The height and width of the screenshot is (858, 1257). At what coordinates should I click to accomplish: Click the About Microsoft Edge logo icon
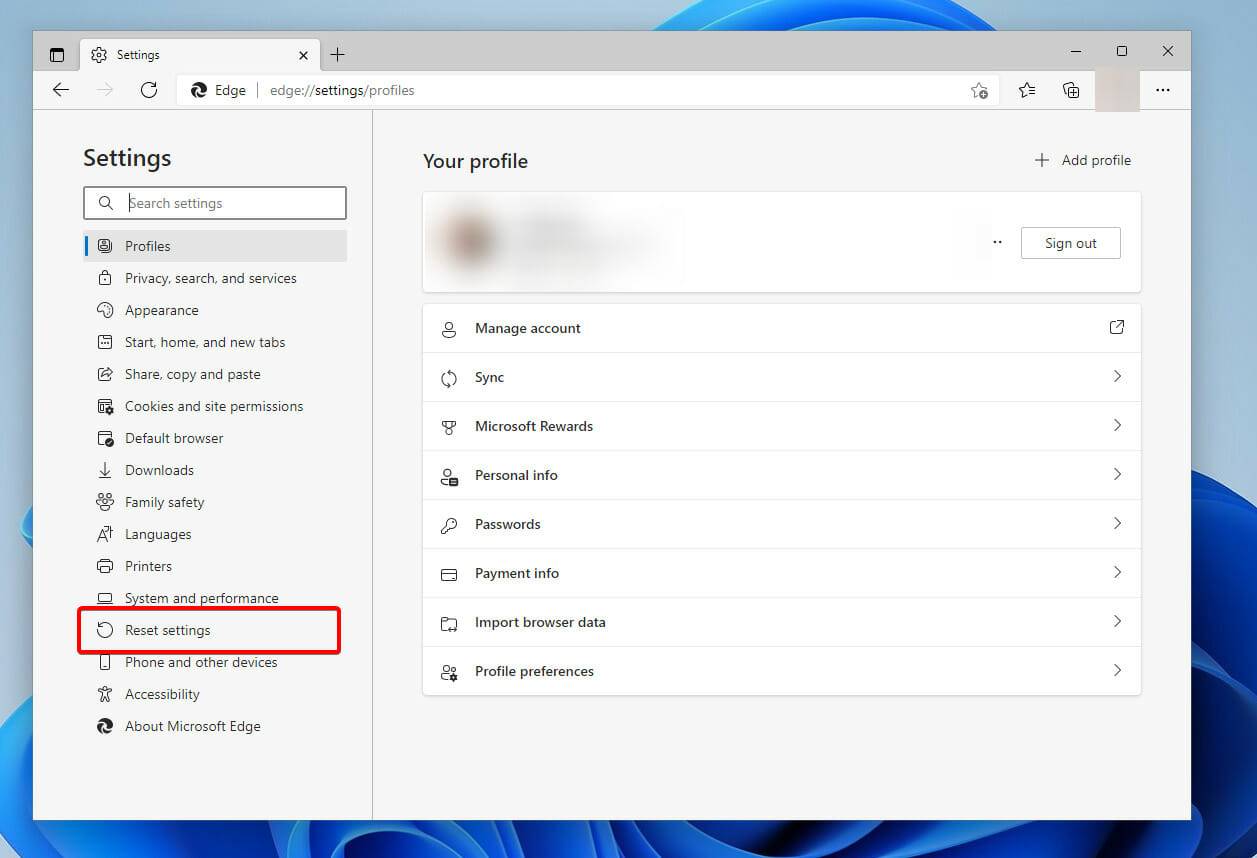pyautogui.click(x=105, y=726)
